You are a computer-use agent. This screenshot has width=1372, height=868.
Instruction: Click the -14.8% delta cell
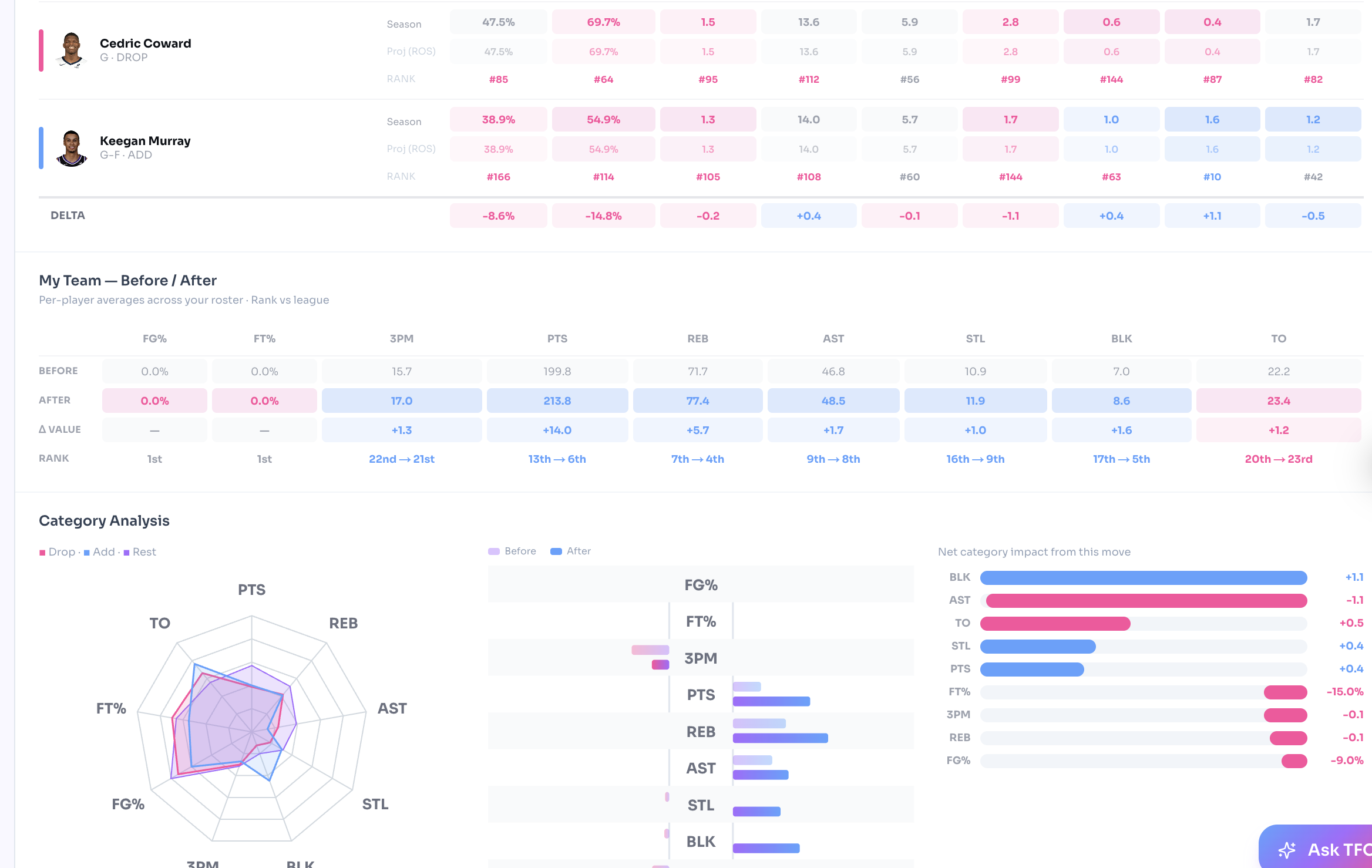[x=603, y=216]
